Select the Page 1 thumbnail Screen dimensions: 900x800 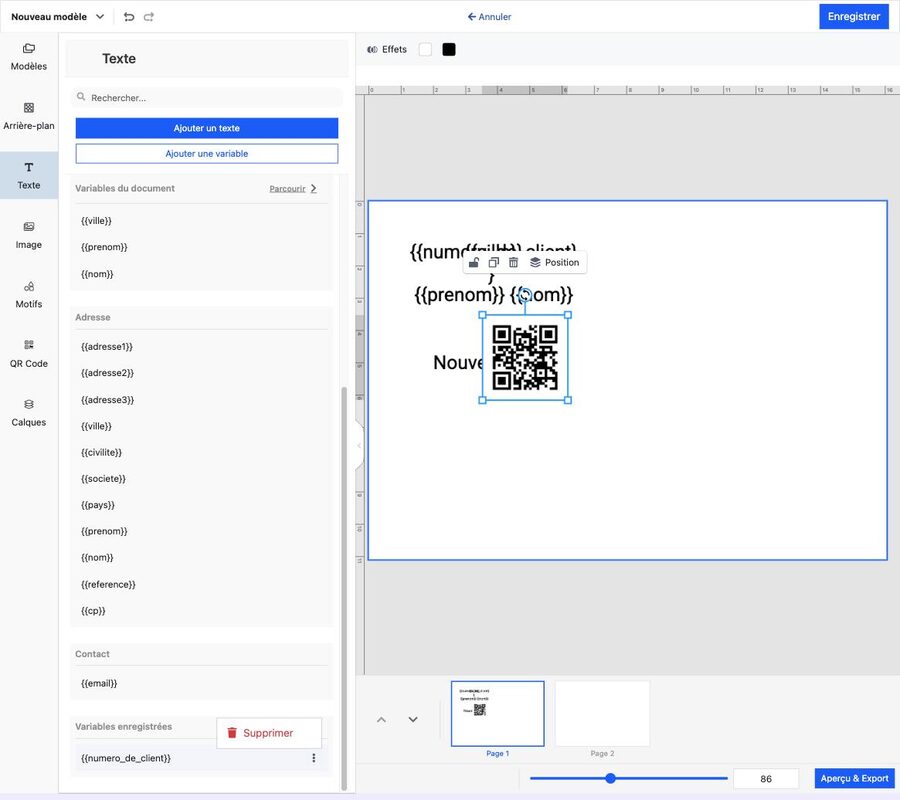(x=498, y=713)
